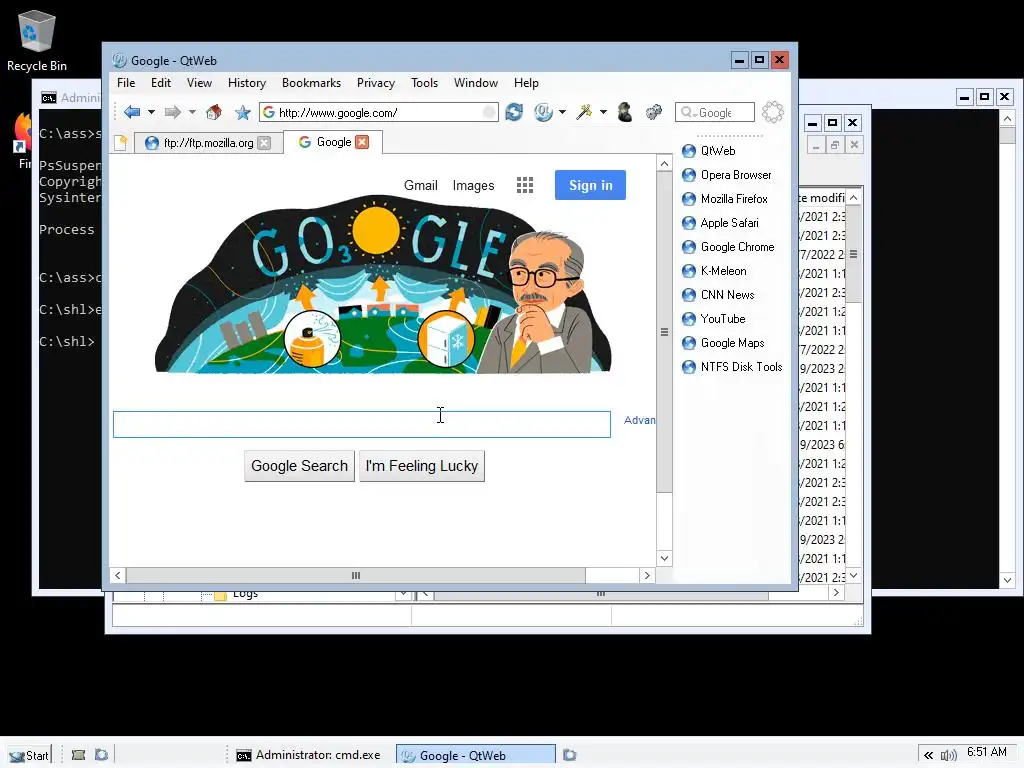
Task: Toggle private browsing spy icon
Action: point(625,112)
